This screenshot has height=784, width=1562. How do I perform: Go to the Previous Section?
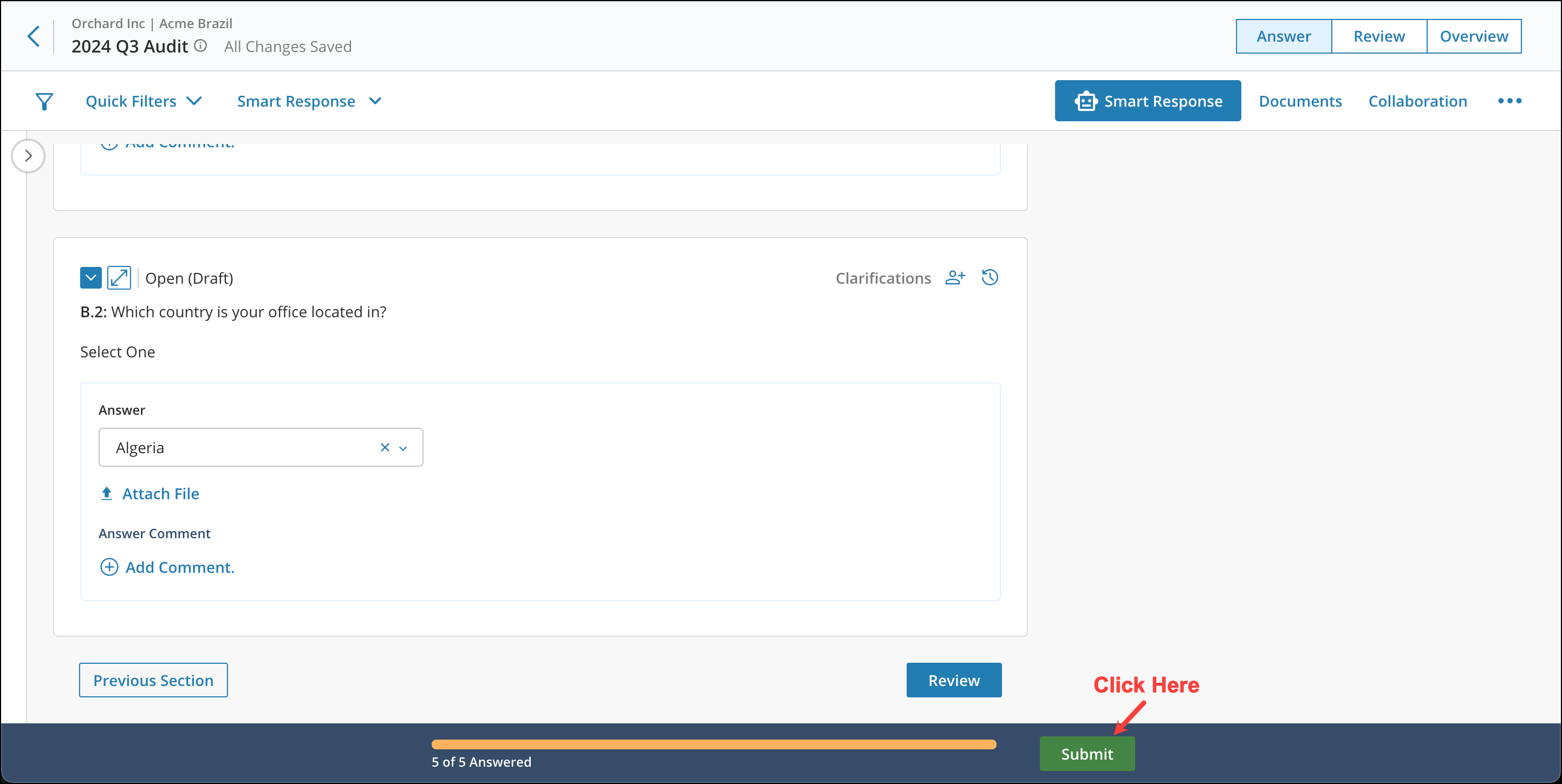pyautogui.click(x=153, y=680)
